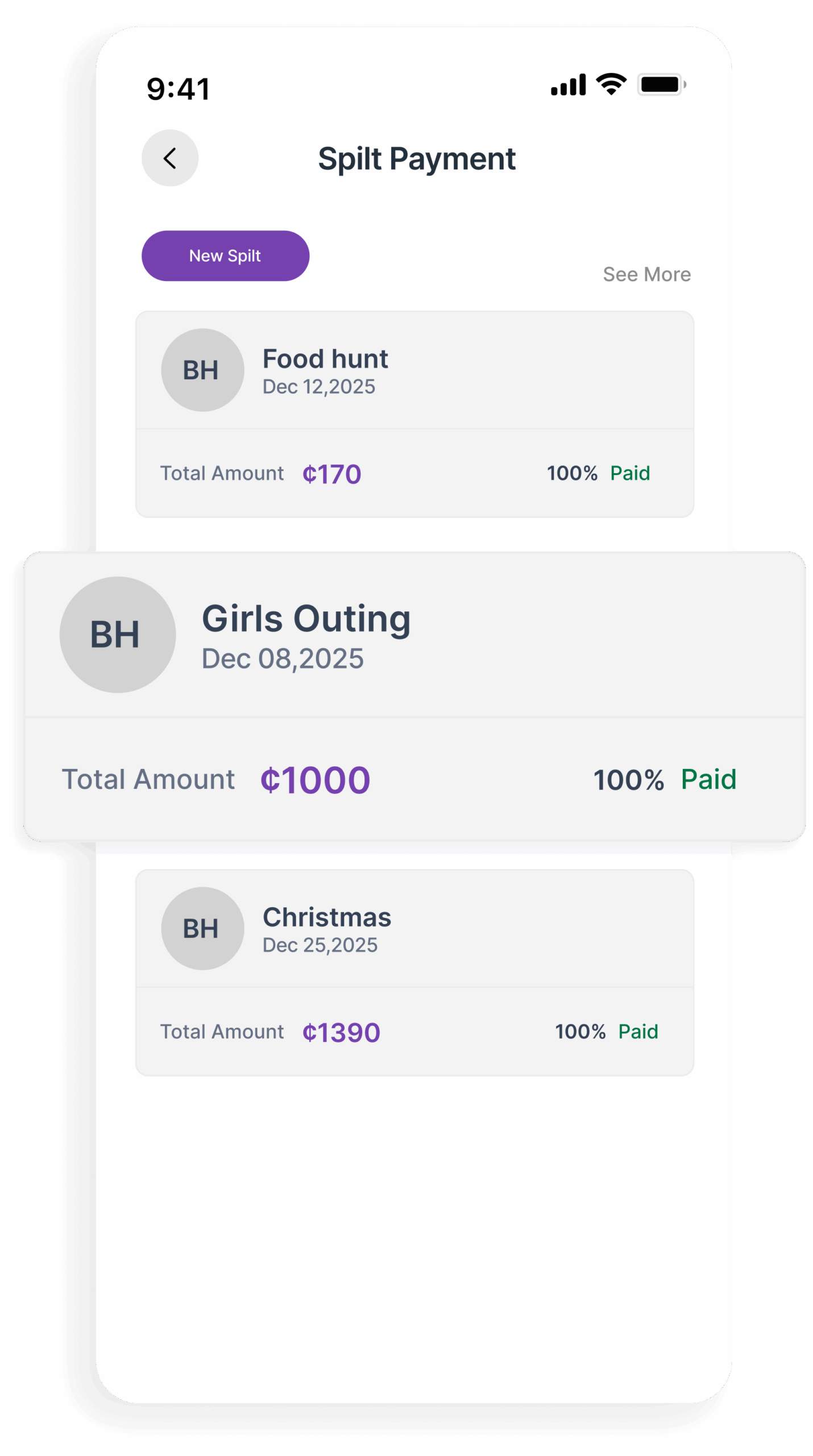Screen dimensions: 813x1456
Task: Open the See More link
Action: (x=646, y=275)
